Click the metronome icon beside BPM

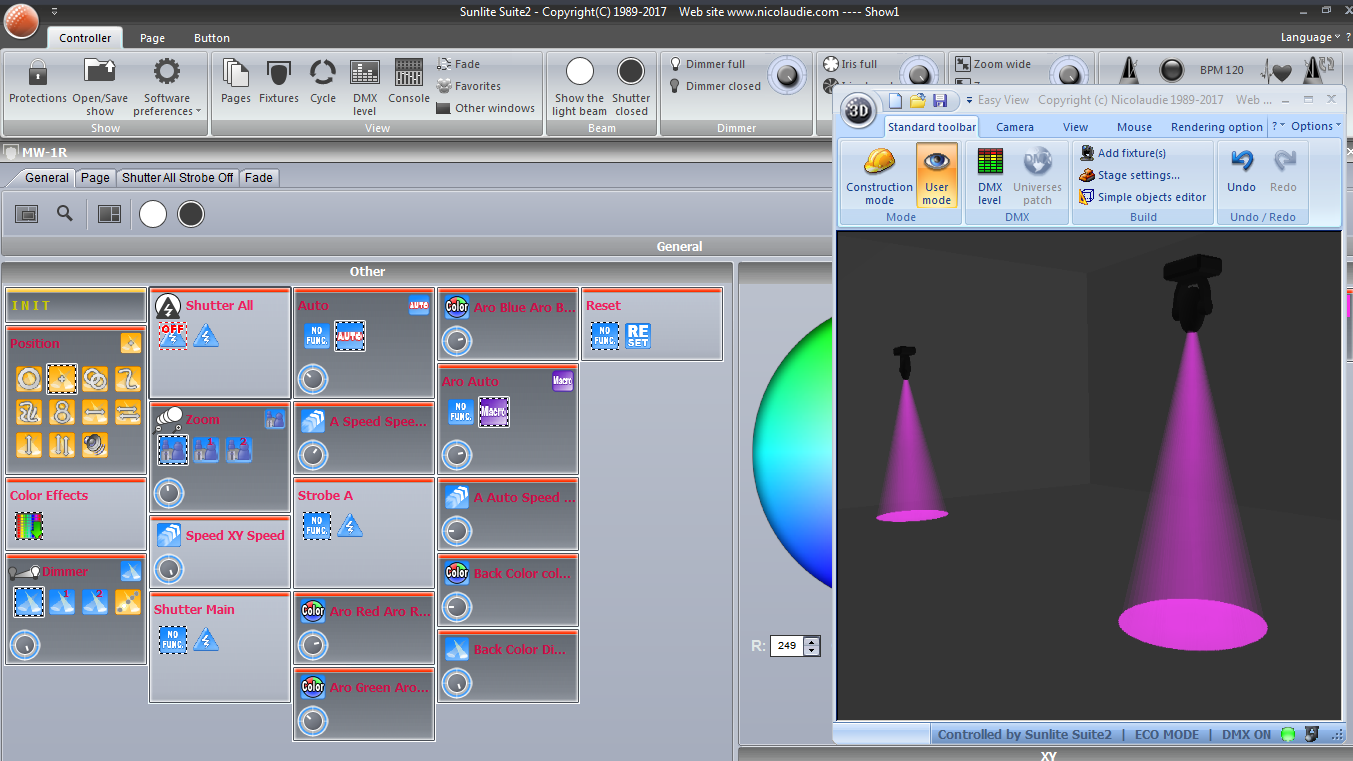1127,71
